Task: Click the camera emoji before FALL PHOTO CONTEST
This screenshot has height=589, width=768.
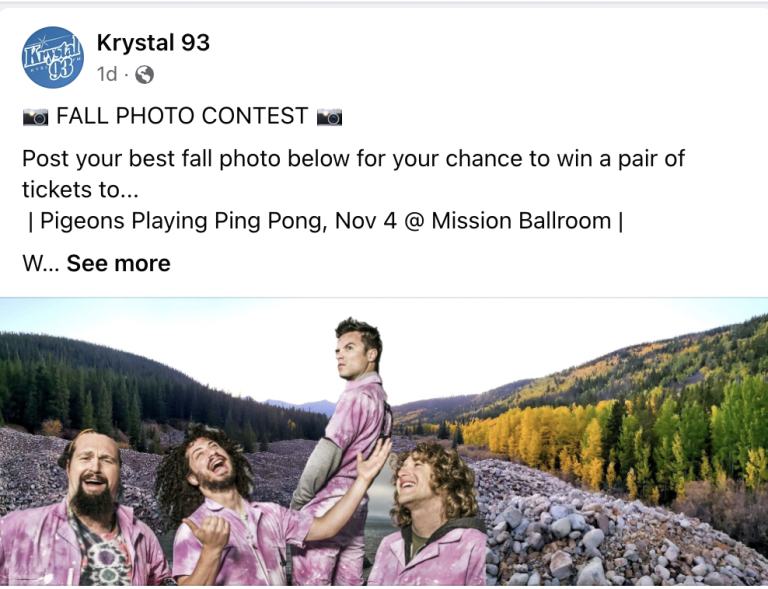Action: click(x=36, y=117)
